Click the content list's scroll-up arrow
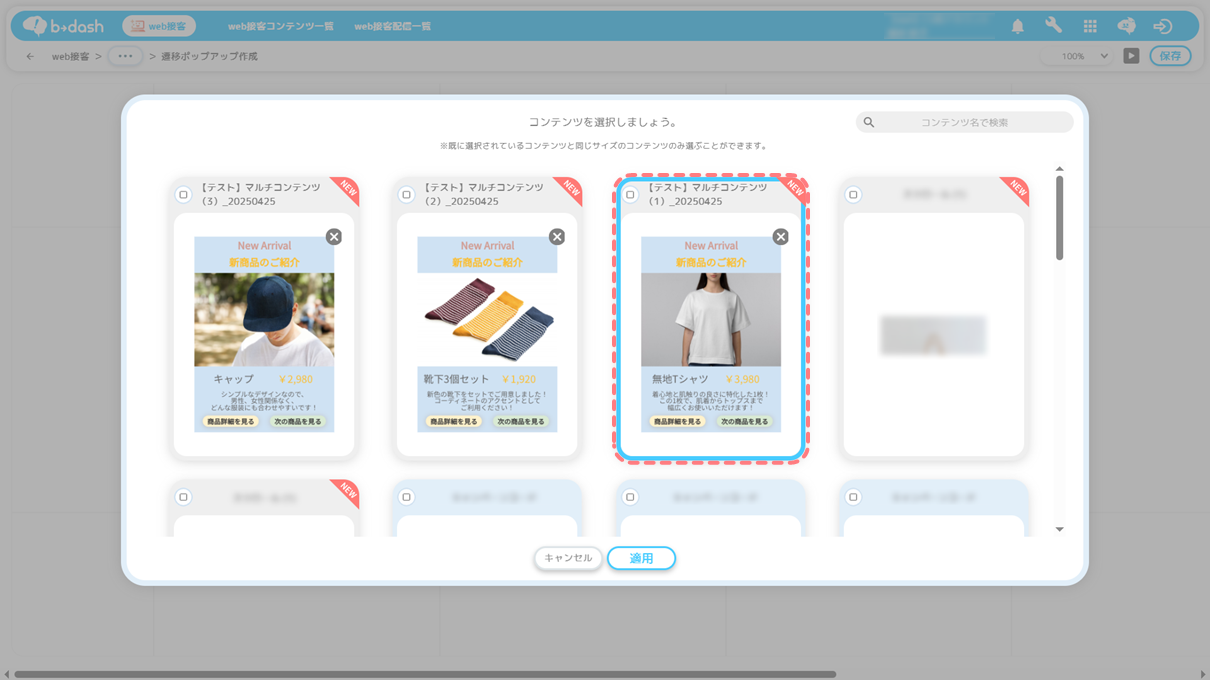This screenshot has height=680, width=1210. pyautogui.click(x=1059, y=169)
